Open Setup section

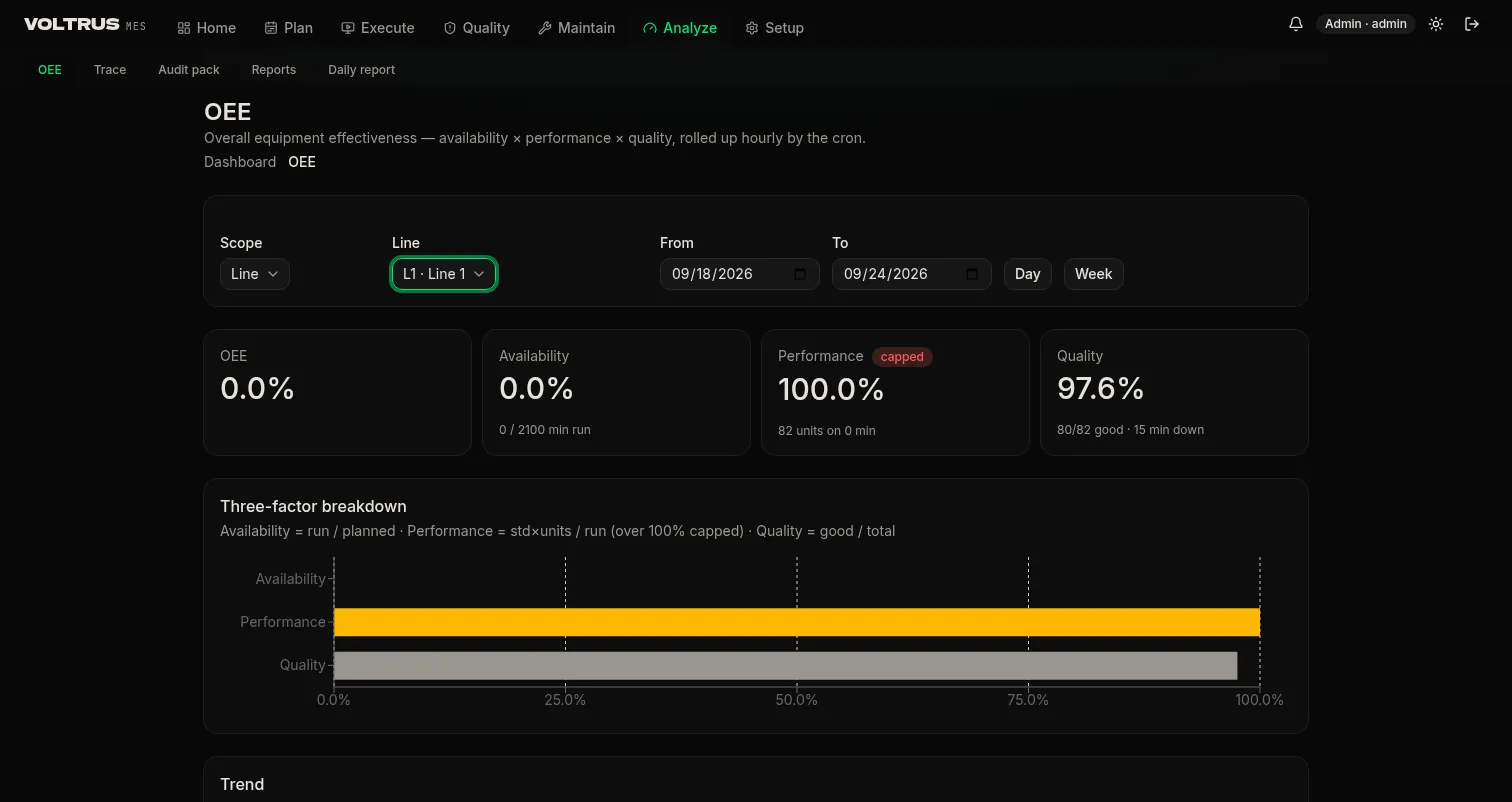point(775,28)
